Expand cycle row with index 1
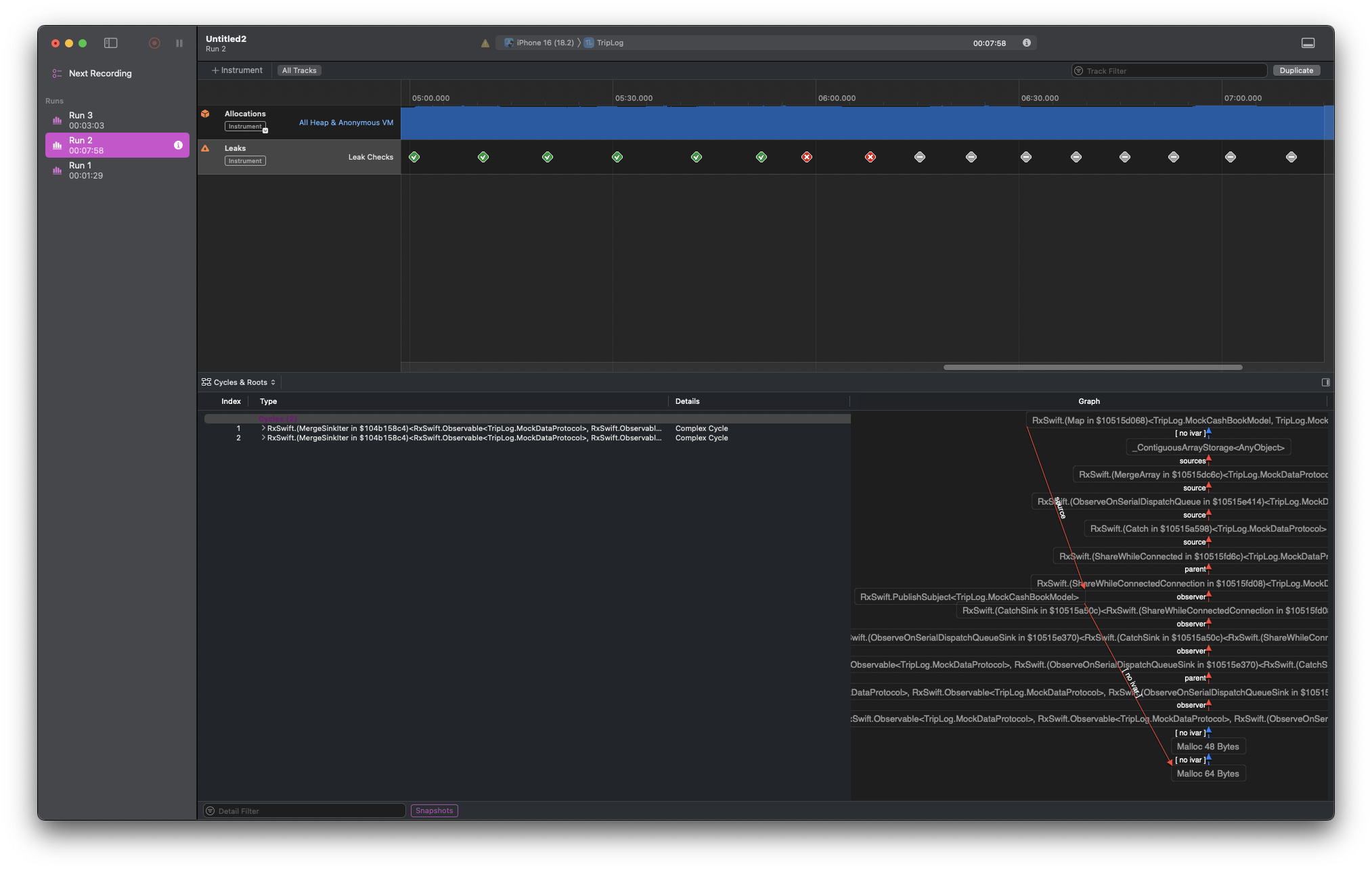Image resolution: width=1372 pixels, height=870 pixels. [x=263, y=428]
